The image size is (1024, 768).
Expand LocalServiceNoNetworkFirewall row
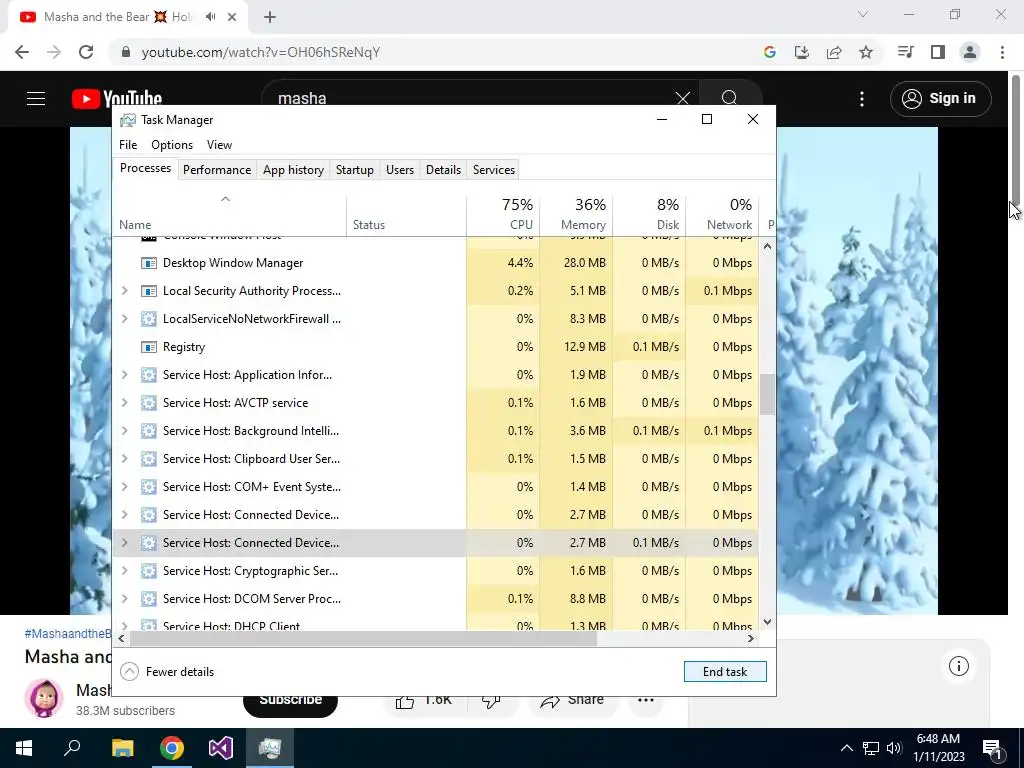(x=125, y=319)
